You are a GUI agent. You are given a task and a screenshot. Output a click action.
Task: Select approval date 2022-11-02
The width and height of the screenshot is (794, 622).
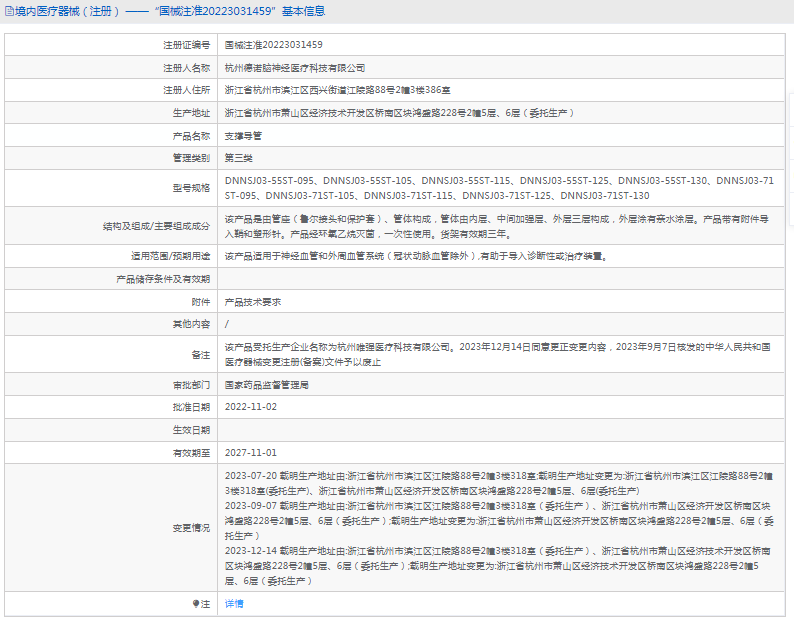tap(251, 407)
